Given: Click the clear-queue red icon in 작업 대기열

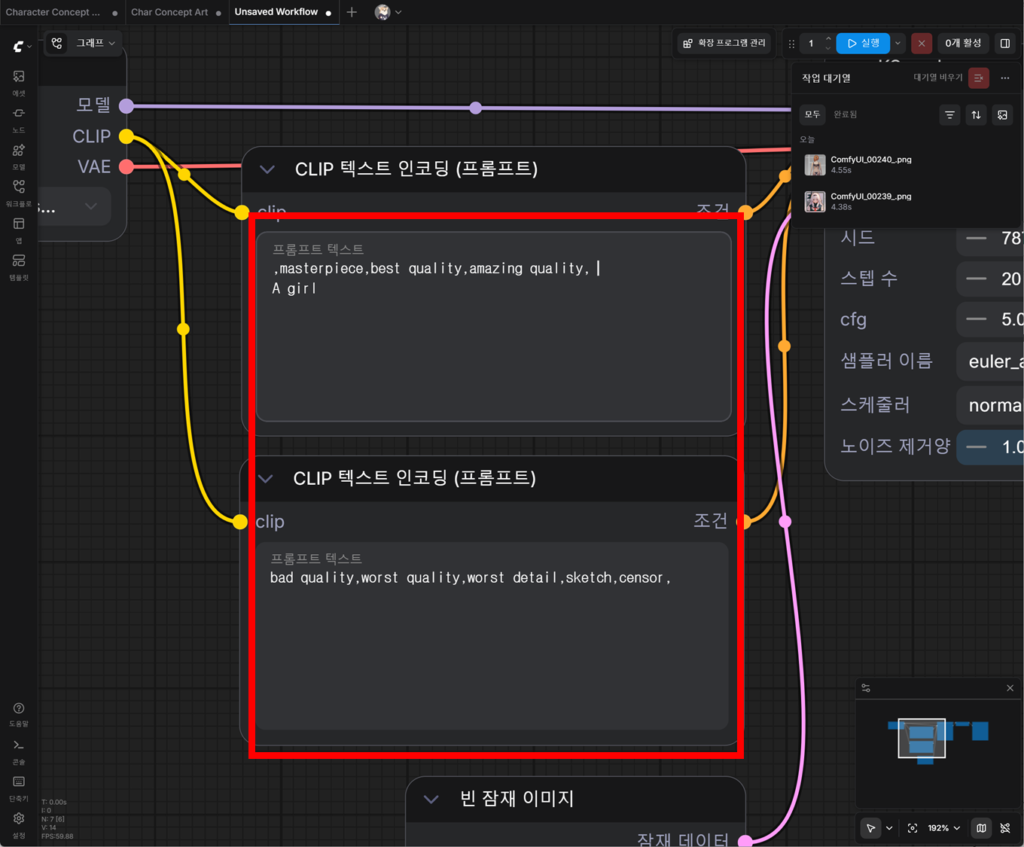Looking at the screenshot, I should pyautogui.click(x=978, y=78).
